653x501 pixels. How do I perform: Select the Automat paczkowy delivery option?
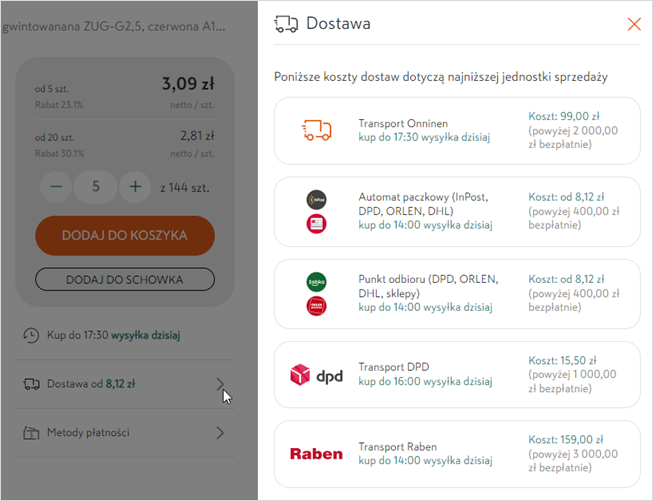(457, 212)
